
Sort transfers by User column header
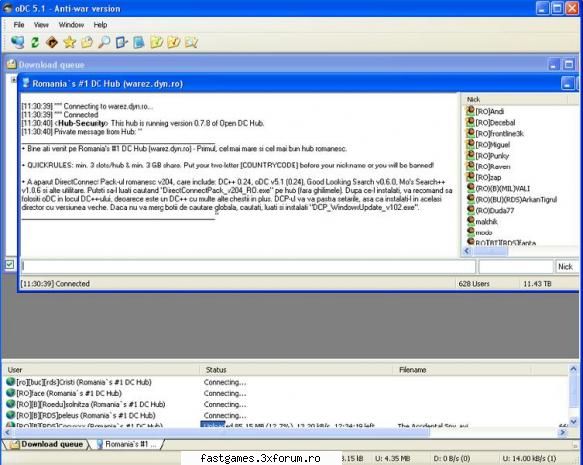pos(102,369)
